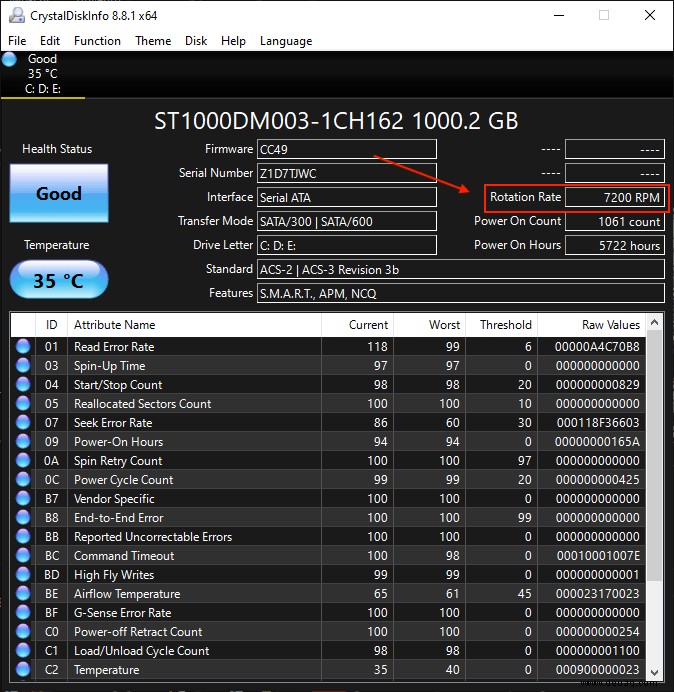Click the Firmware field CC49
Image resolution: width=674 pixels, height=692 pixels.
click(346, 149)
